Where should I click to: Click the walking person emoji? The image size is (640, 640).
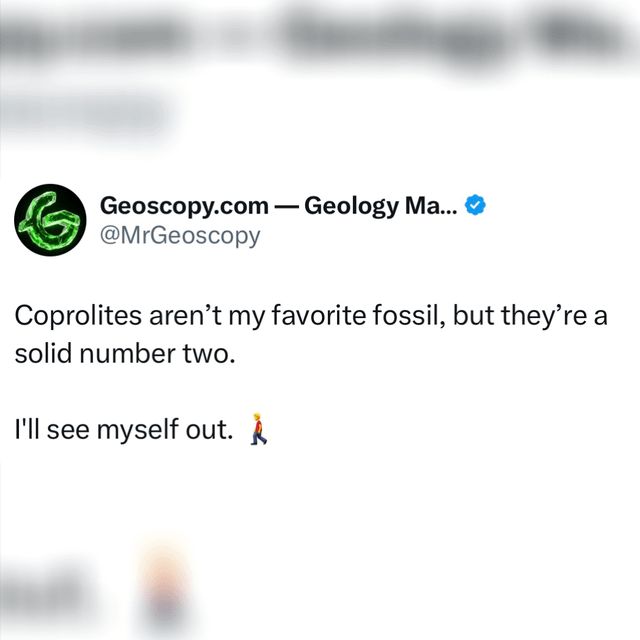pos(260,429)
